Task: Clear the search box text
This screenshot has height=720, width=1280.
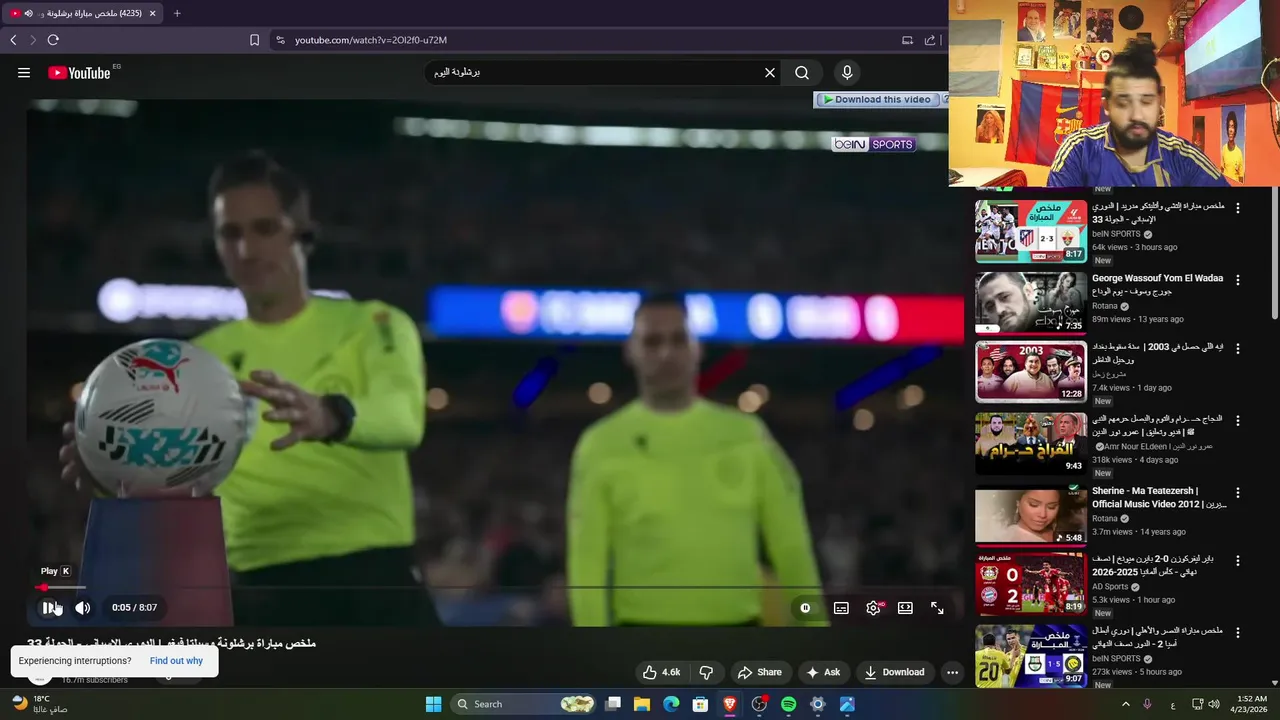Action: tap(770, 73)
